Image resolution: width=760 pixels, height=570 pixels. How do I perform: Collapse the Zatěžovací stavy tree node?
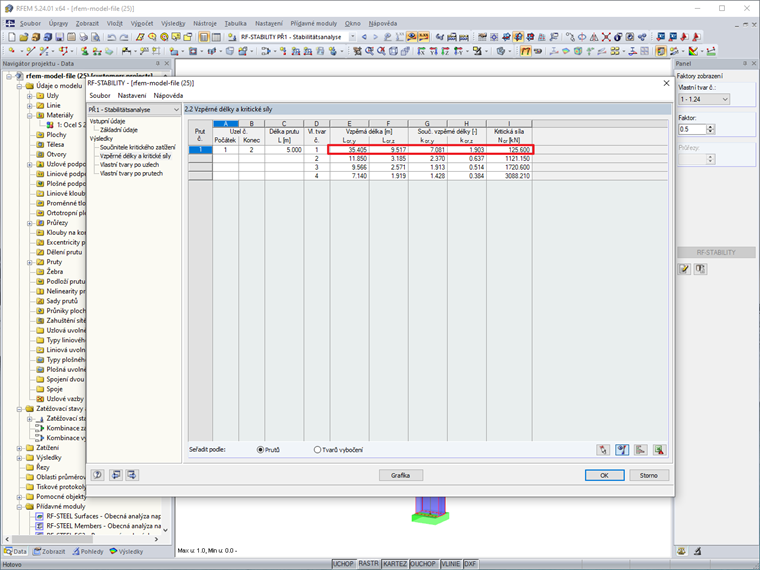click(x=19, y=409)
